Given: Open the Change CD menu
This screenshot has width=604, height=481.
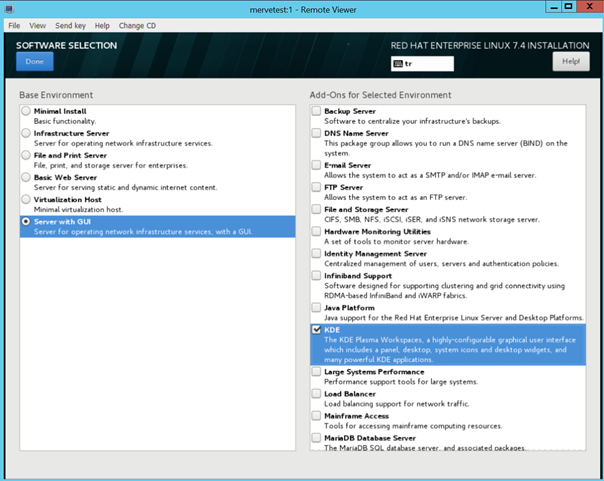Looking at the screenshot, I should click(137, 25).
